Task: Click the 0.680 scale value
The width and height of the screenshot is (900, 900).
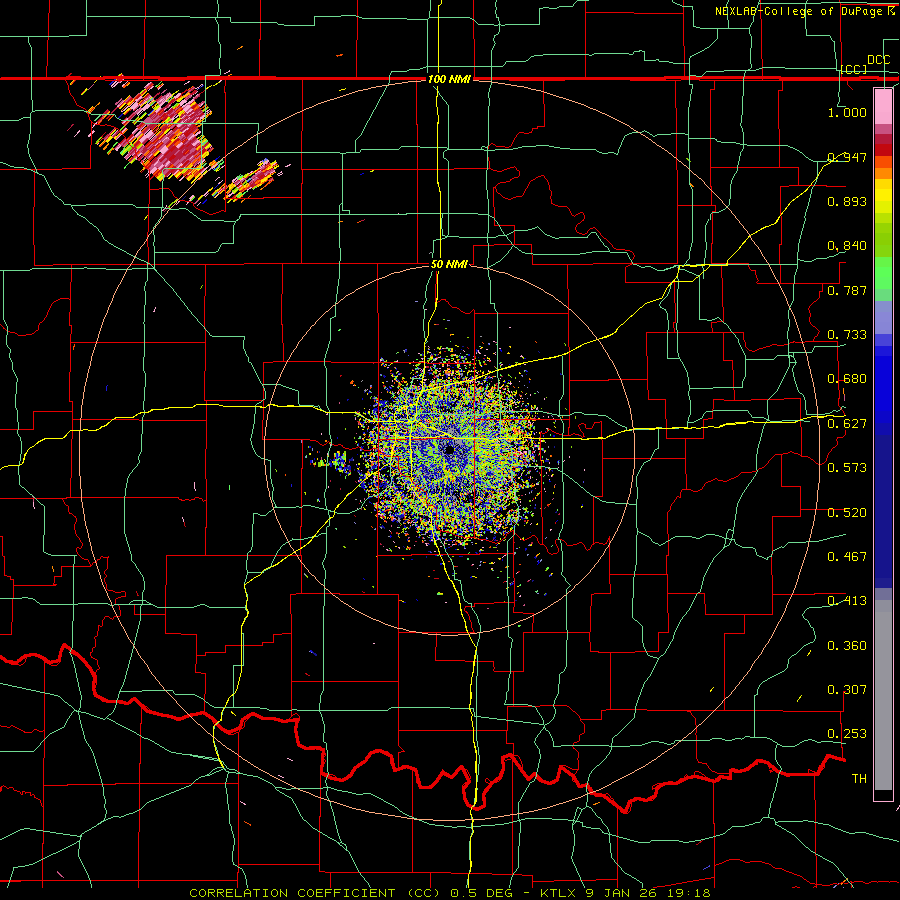Action: click(847, 379)
